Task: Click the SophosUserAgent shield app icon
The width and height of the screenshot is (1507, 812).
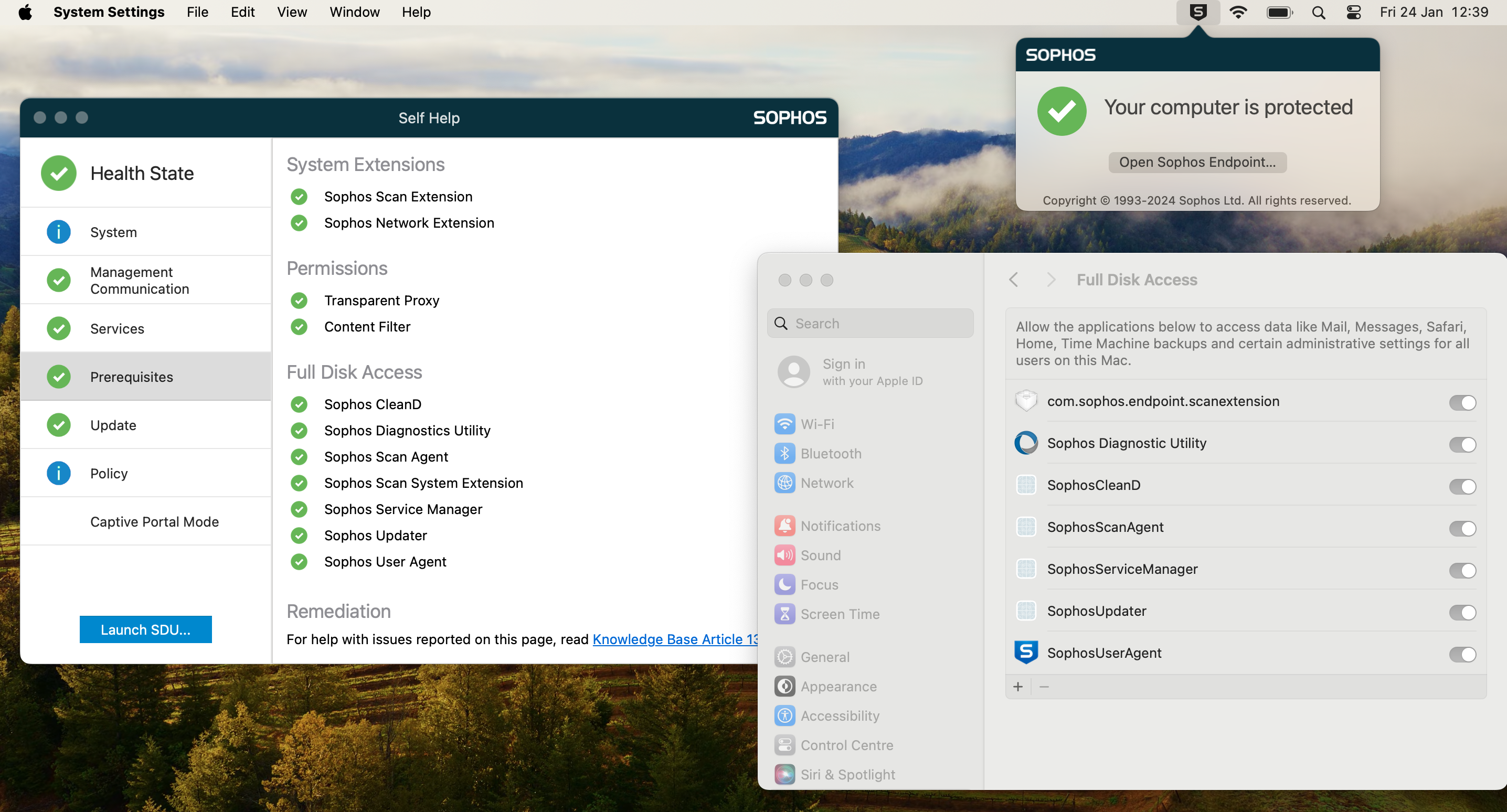Action: (1025, 653)
